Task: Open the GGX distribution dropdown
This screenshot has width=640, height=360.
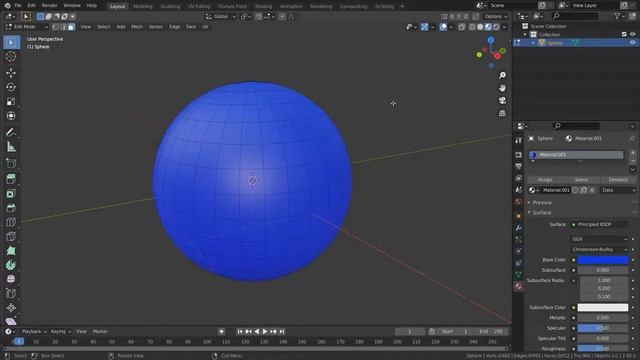Action: (599, 239)
